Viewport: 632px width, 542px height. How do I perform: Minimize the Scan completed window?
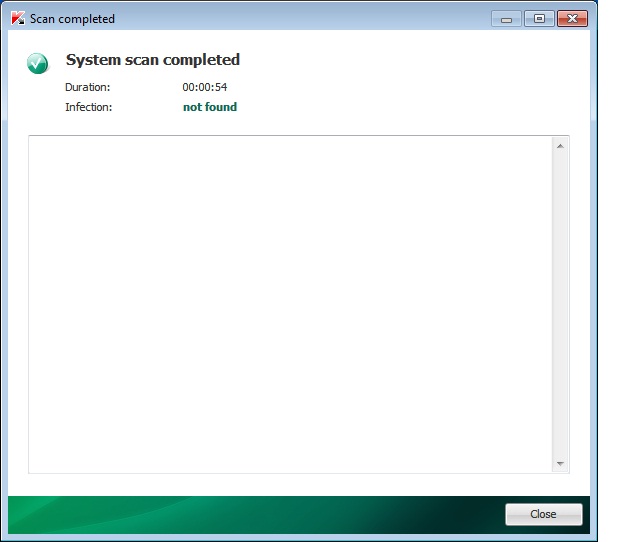[507, 18]
